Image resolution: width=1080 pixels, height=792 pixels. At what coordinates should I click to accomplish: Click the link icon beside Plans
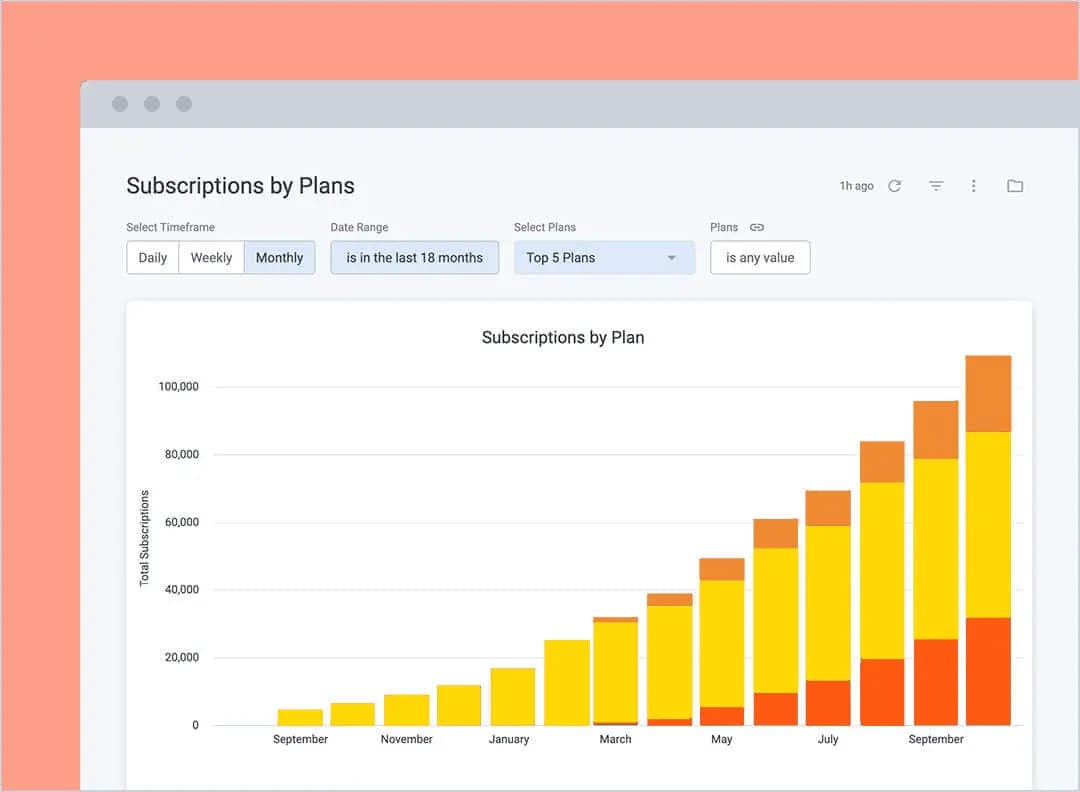(757, 227)
